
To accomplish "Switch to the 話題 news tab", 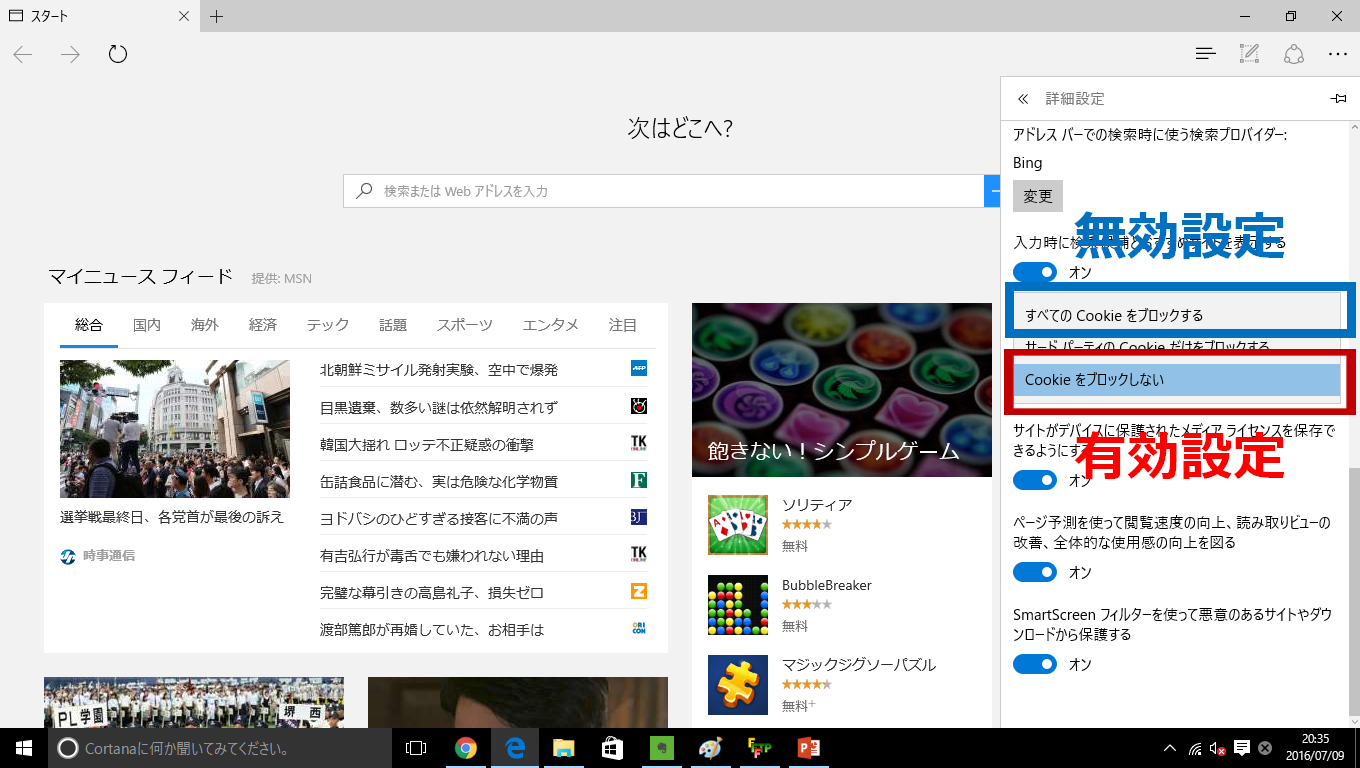I will tap(393, 325).
